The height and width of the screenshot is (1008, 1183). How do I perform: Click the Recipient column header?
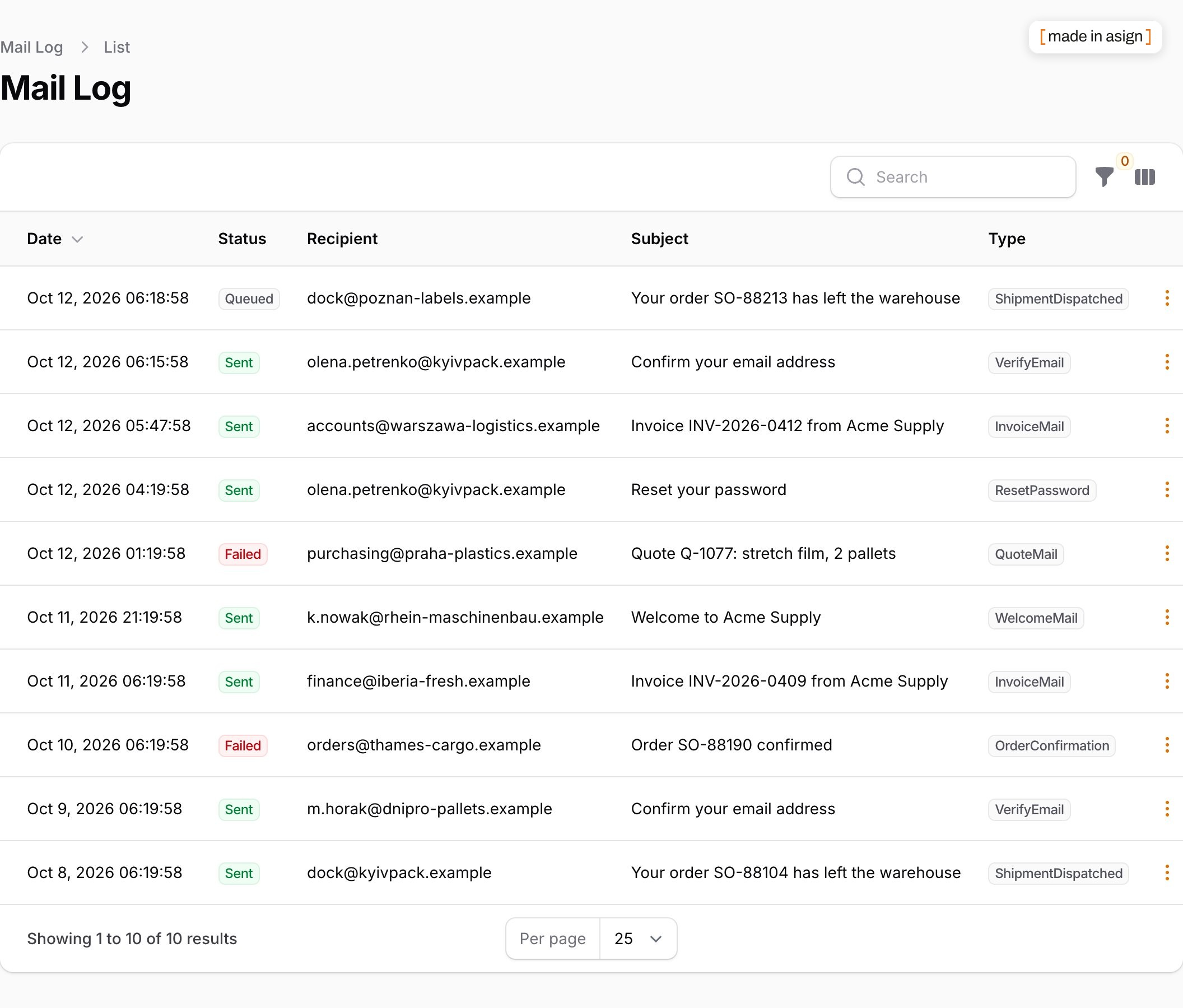point(342,239)
